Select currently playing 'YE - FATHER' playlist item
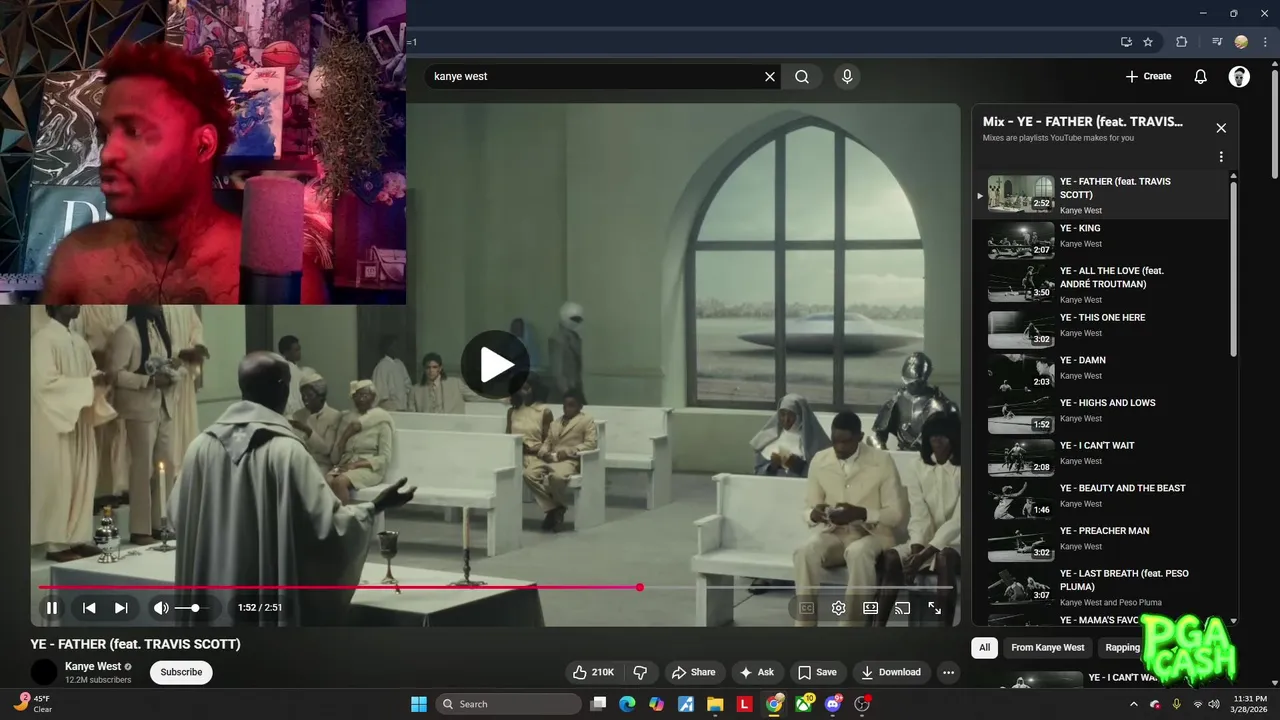This screenshot has height=720, width=1280. 1100,195
